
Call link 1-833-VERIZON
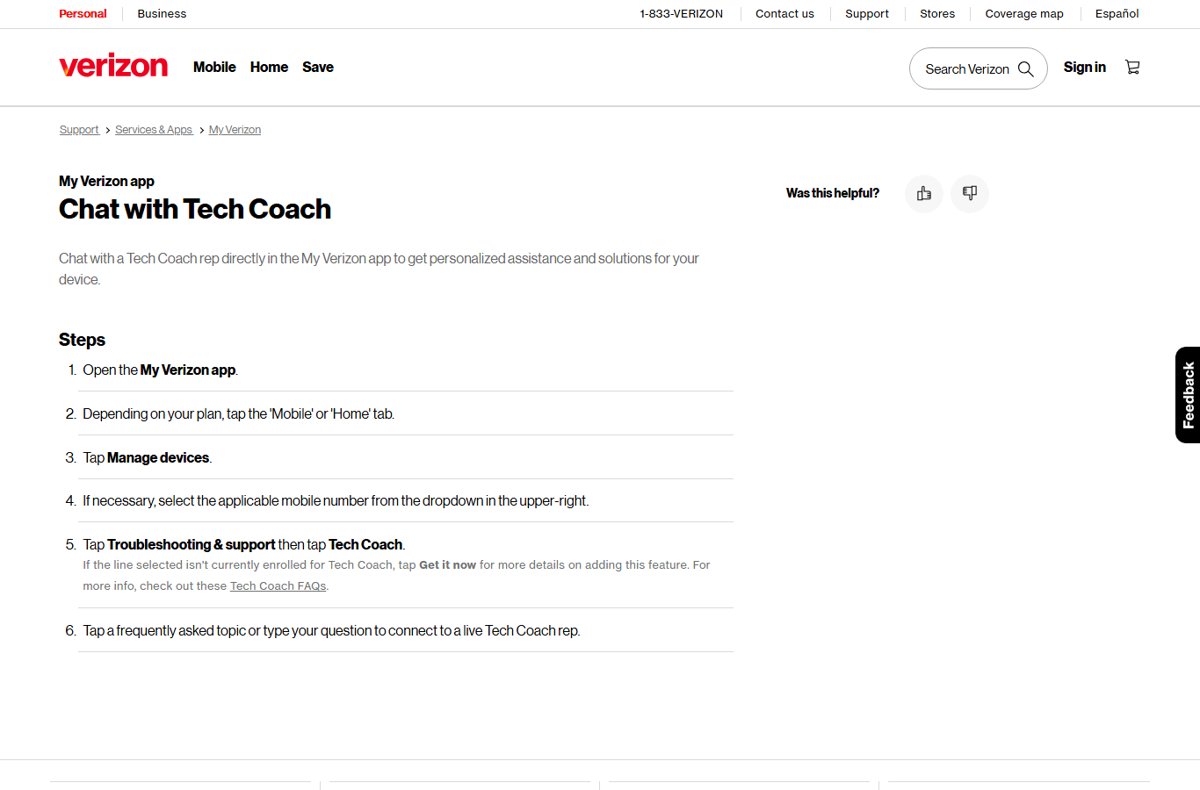coord(681,14)
